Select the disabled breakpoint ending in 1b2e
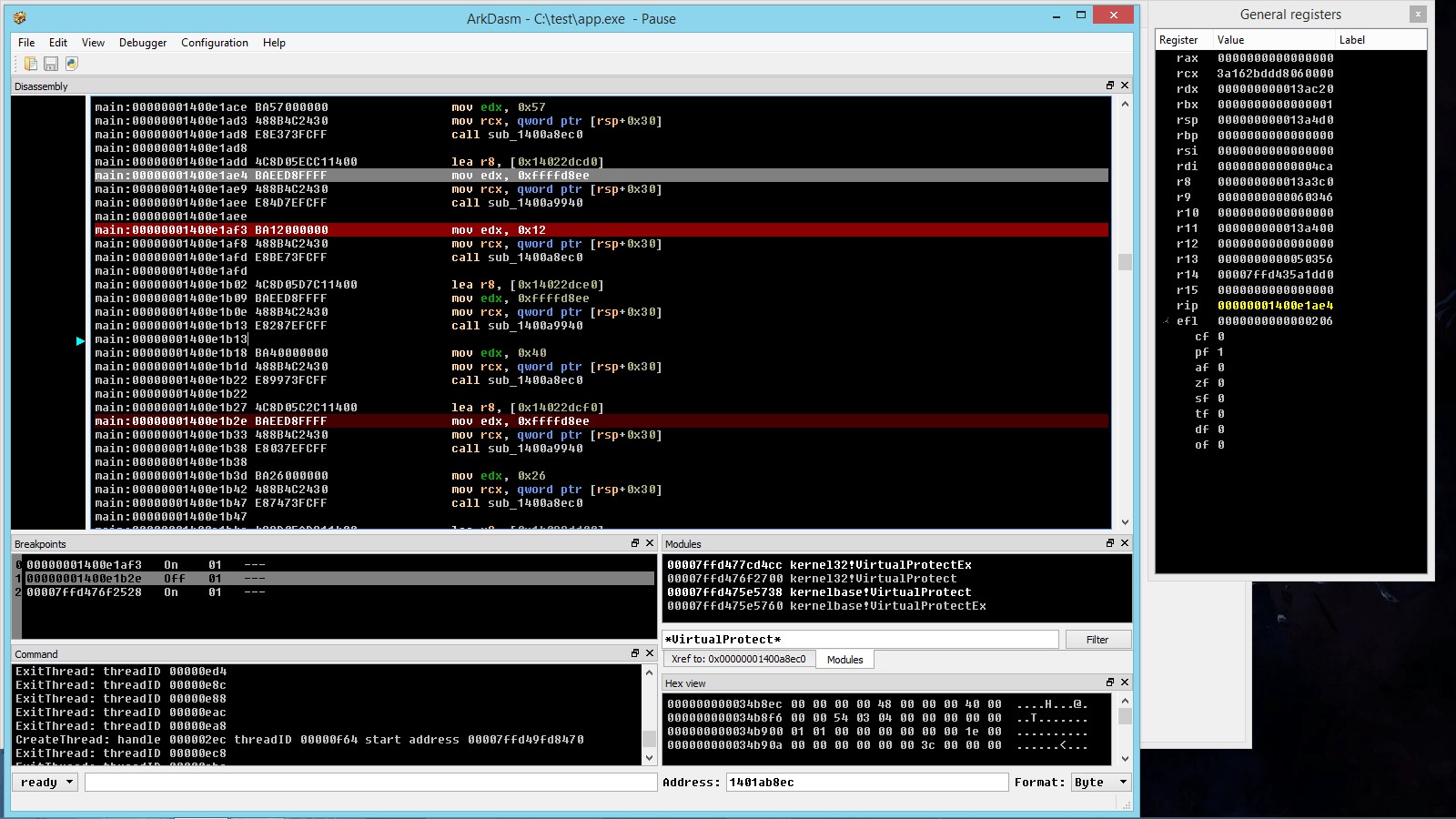The width and height of the screenshot is (1456, 819). 84,579
